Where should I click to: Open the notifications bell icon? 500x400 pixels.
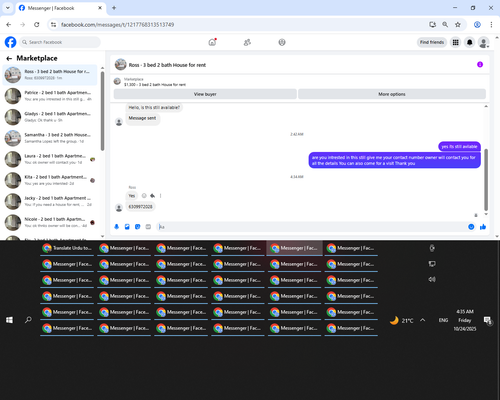point(469,42)
